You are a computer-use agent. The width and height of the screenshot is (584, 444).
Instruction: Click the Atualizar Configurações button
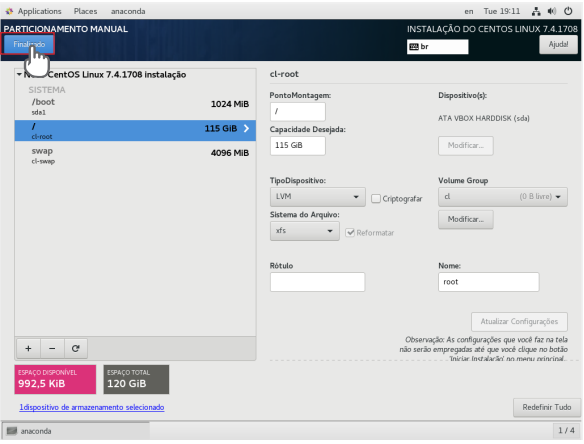(x=519, y=321)
